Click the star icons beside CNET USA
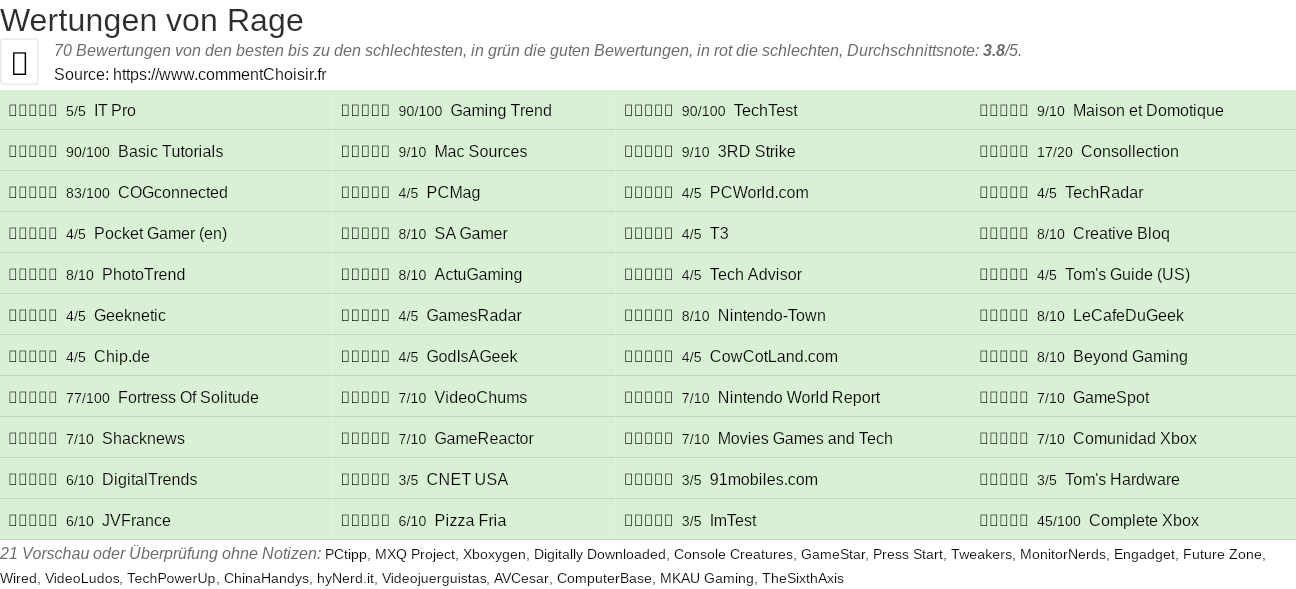 pos(366,480)
